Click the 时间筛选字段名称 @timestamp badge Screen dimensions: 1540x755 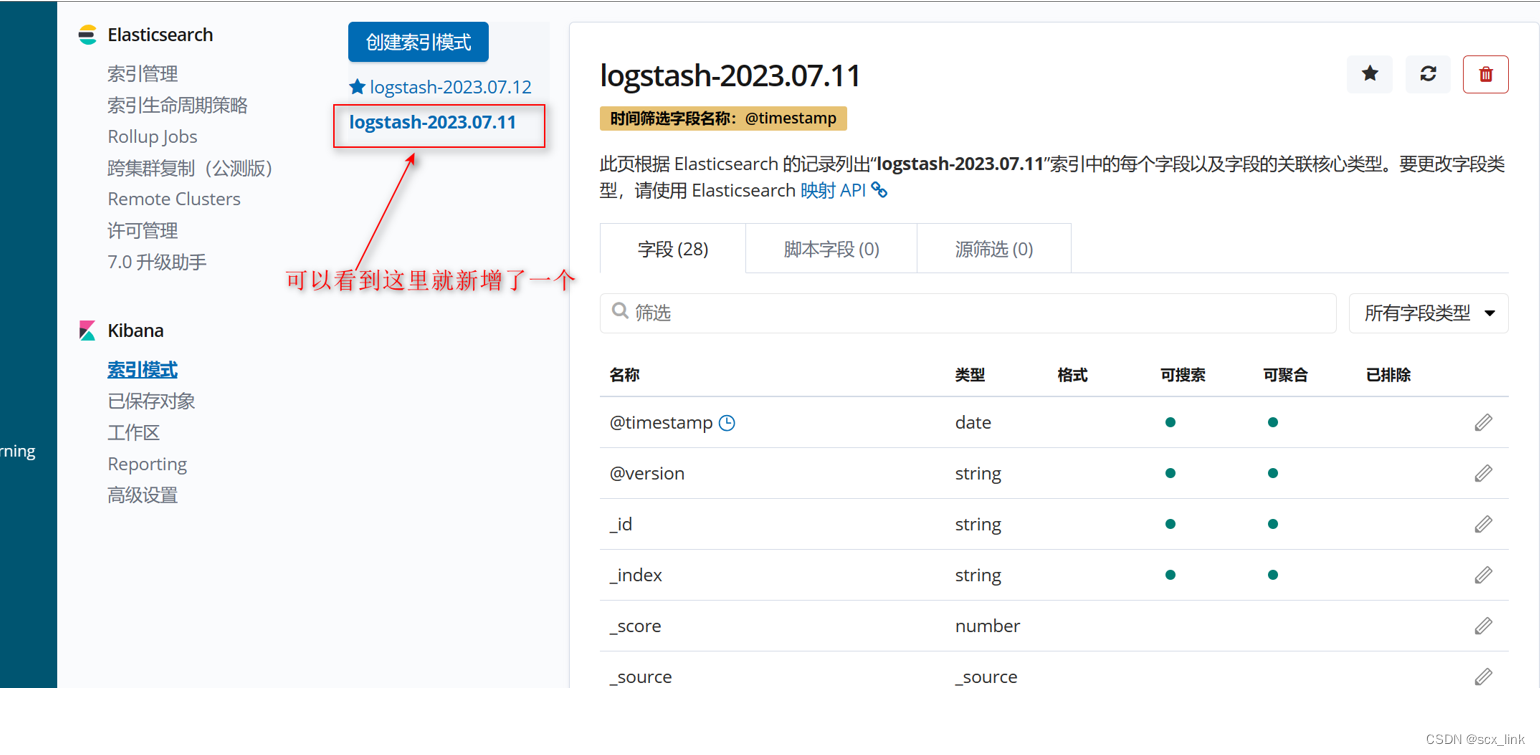pyautogui.click(x=724, y=118)
